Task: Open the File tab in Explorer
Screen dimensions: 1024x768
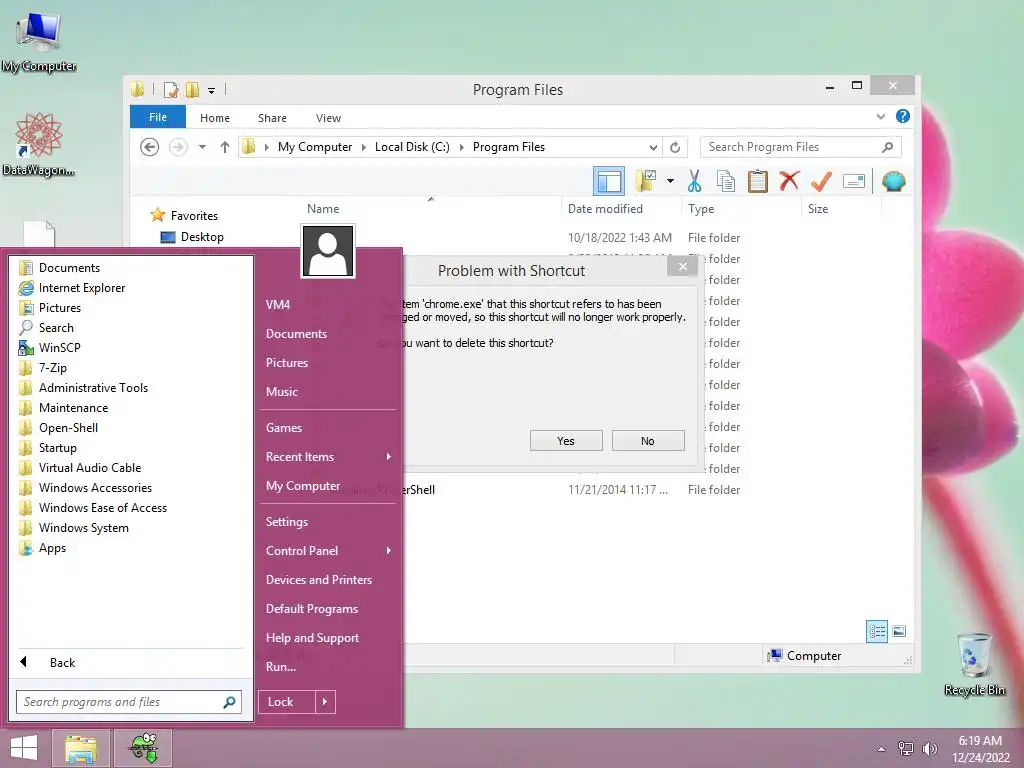Action: 158,117
